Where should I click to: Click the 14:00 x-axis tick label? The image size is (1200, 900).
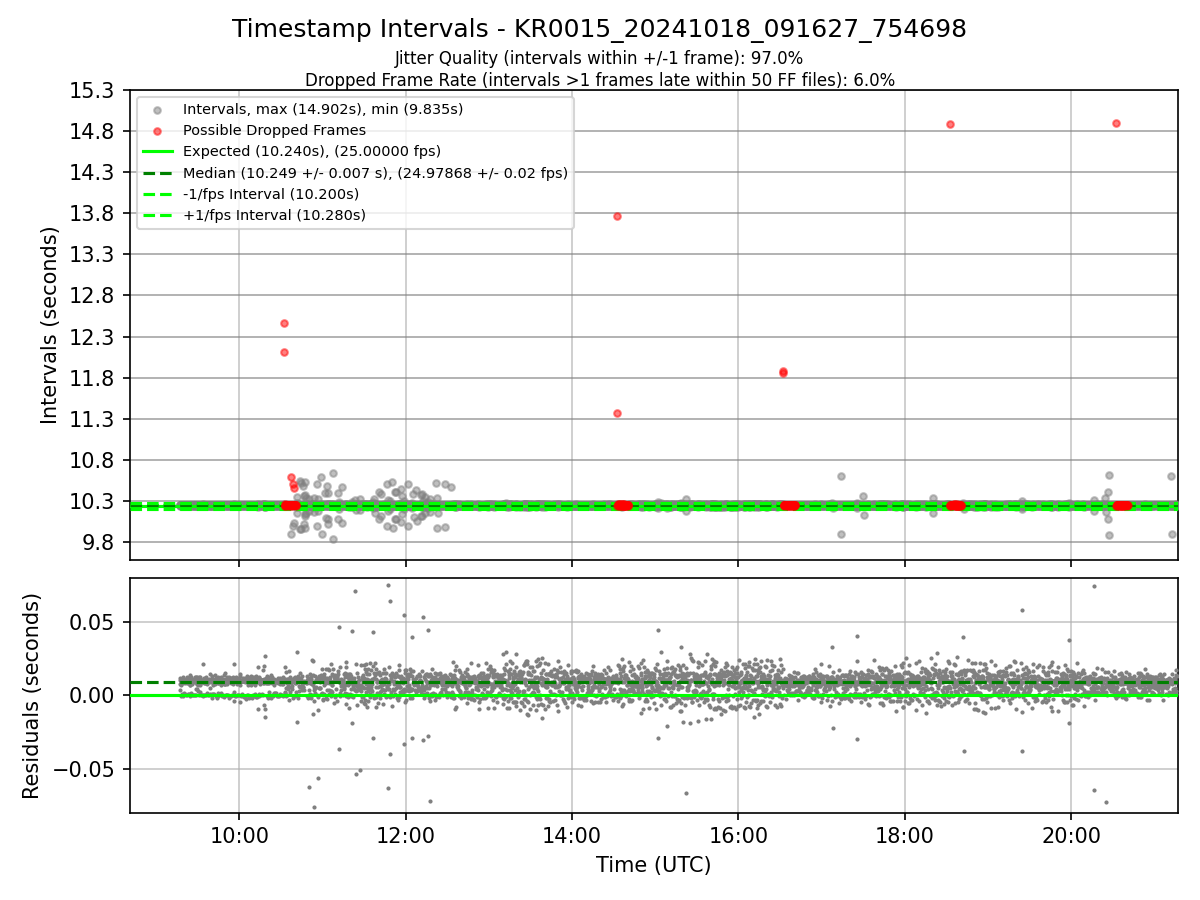click(x=571, y=834)
